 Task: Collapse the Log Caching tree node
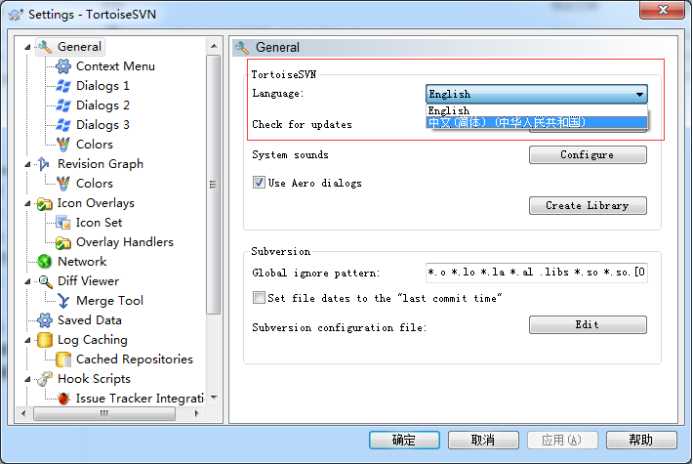pyautogui.click(x=27, y=340)
